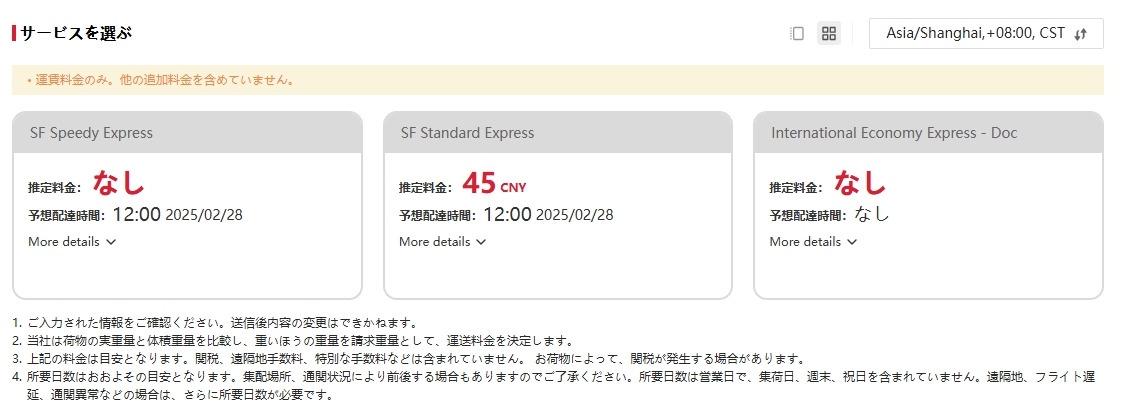The image size is (1129, 413).
Task: Expand More details for SF Speedy Express
Action: pos(73,241)
